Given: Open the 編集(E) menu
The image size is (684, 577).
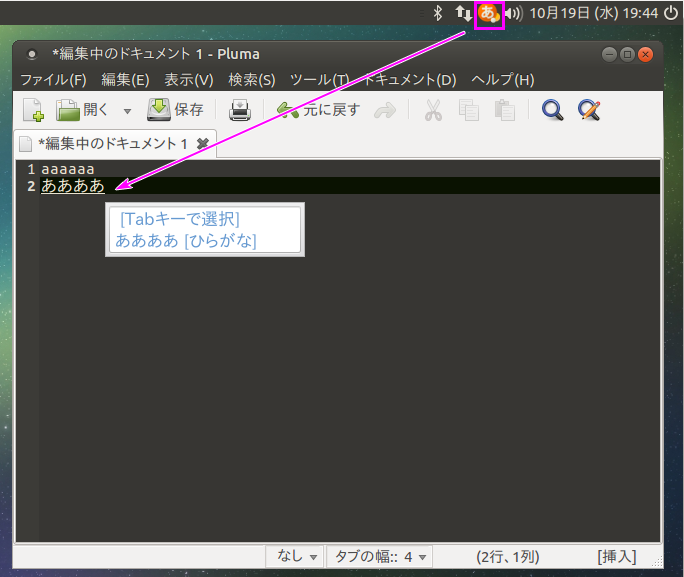Looking at the screenshot, I should 126,80.
